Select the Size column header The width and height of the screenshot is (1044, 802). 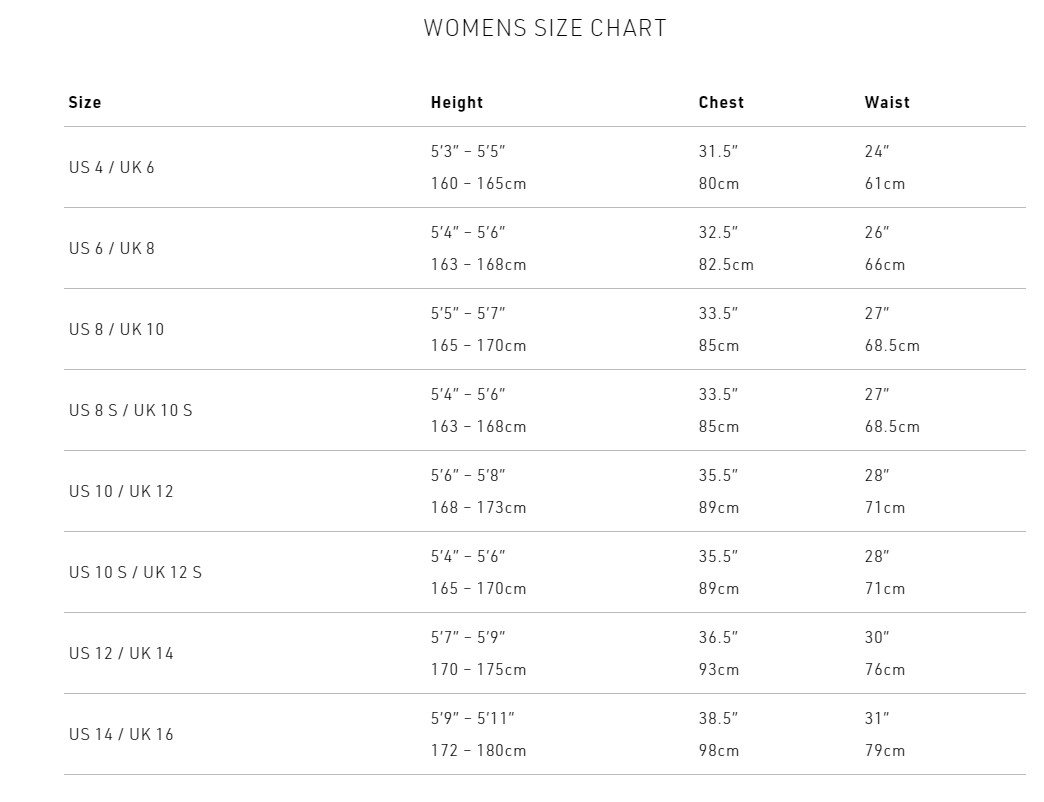click(x=85, y=102)
